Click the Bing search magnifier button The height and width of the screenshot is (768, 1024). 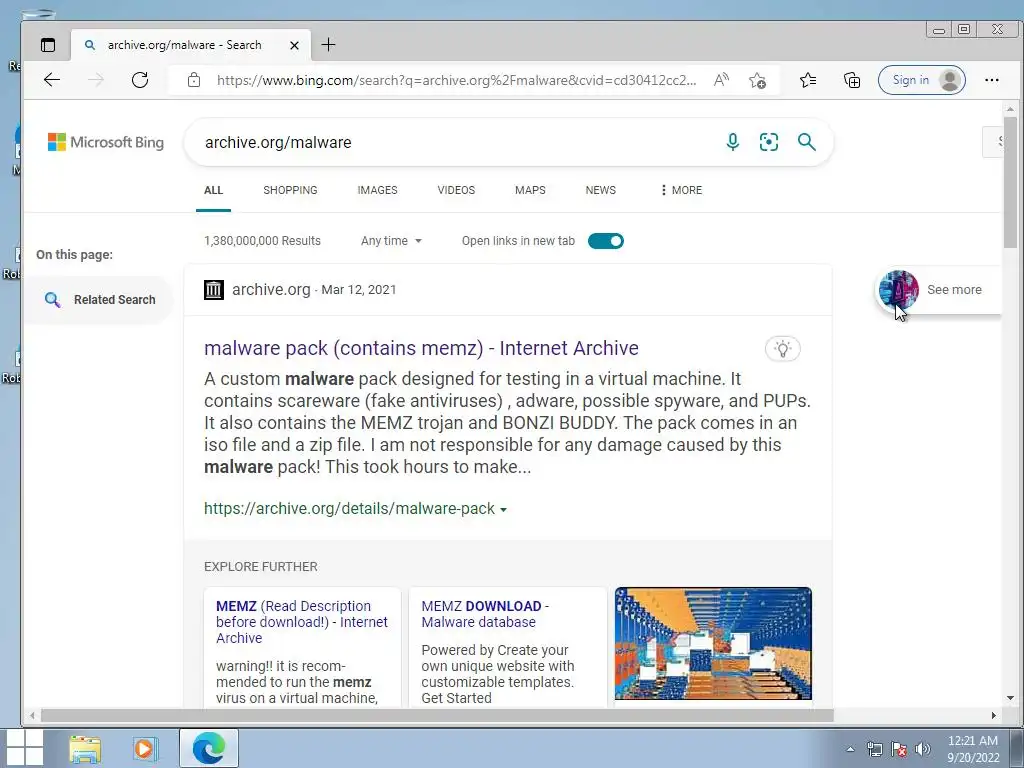(807, 142)
